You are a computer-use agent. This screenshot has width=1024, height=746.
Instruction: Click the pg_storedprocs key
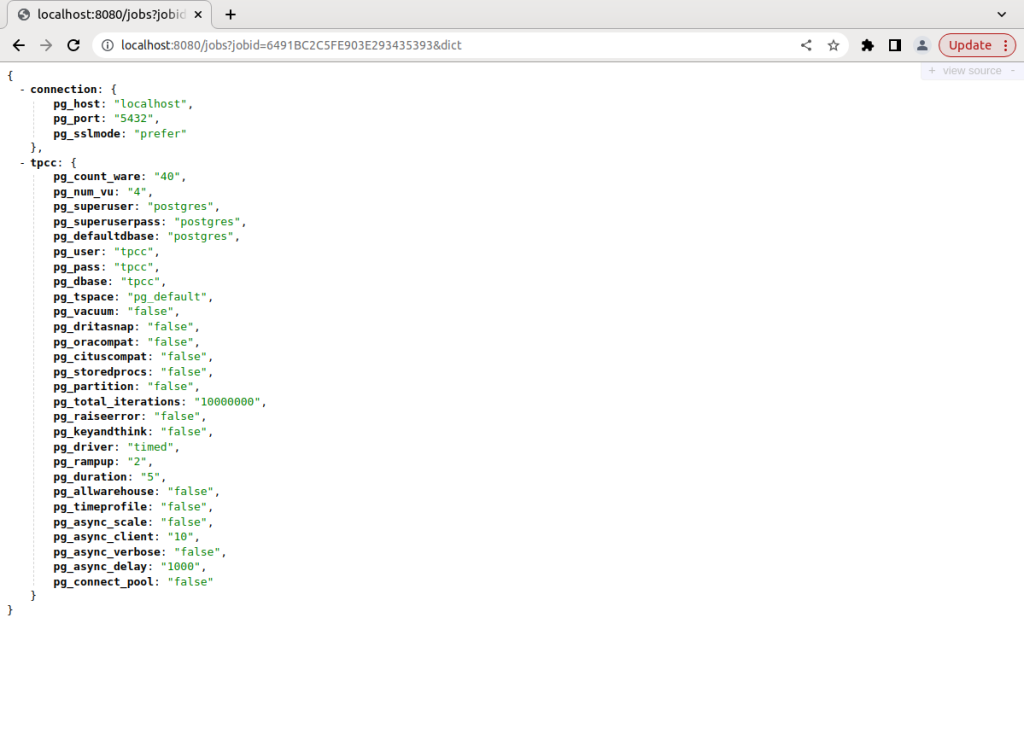tap(100, 372)
